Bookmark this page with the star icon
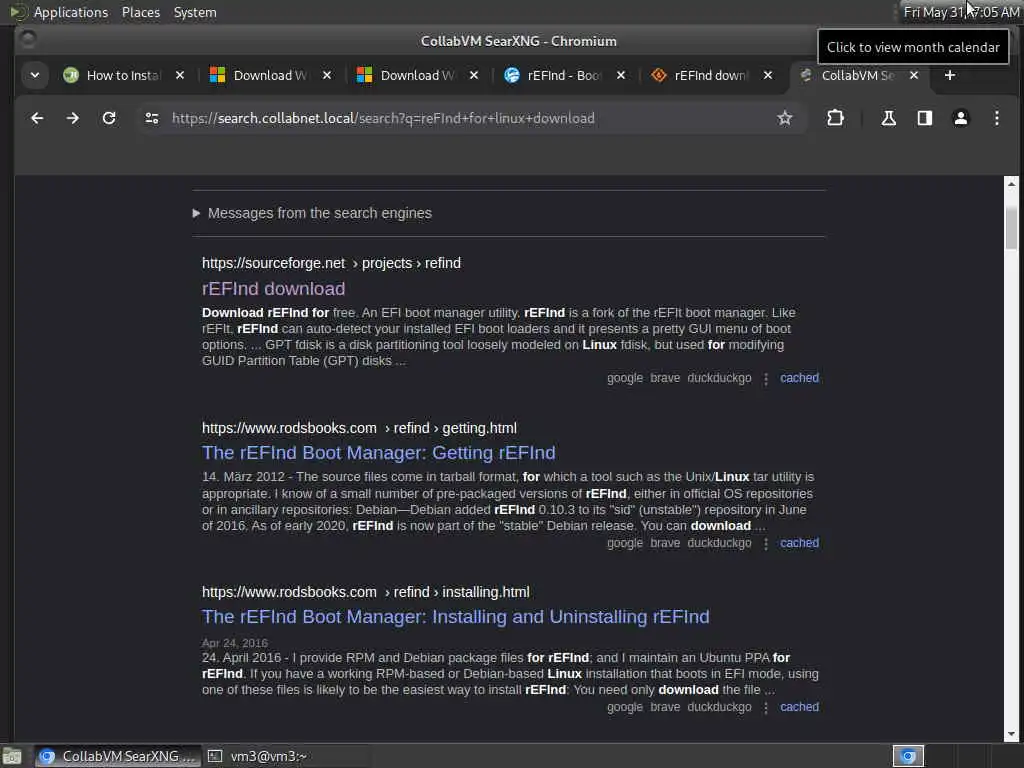Image resolution: width=1024 pixels, height=768 pixels. click(x=784, y=118)
